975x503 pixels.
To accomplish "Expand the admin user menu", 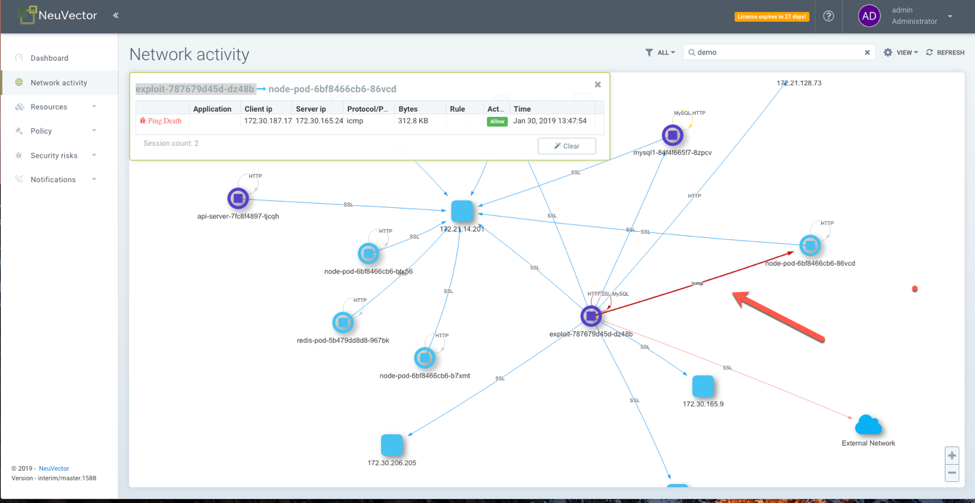I will pyautogui.click(x=950, y=16).
